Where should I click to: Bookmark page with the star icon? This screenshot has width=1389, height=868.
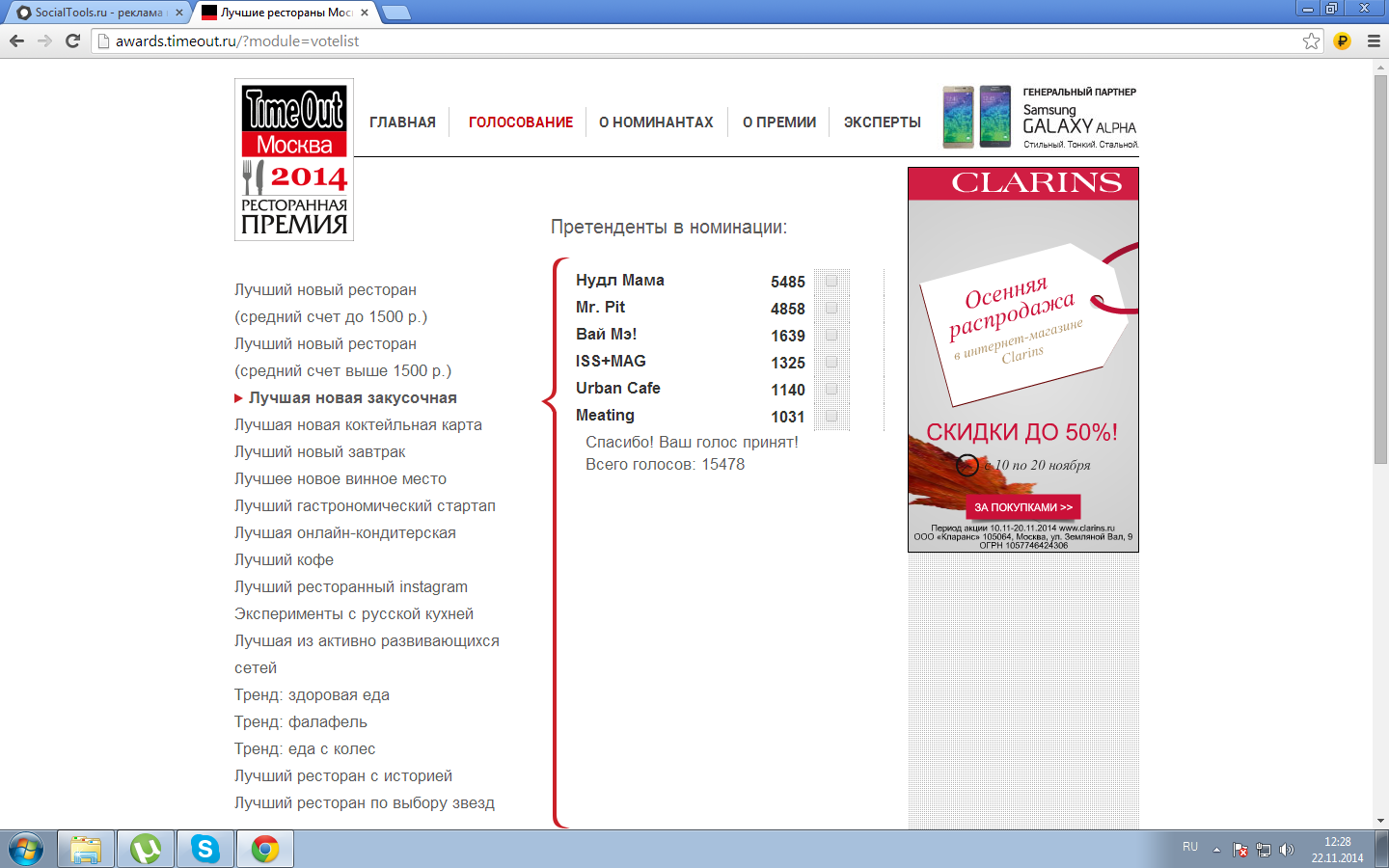[x=1311, y=41]
